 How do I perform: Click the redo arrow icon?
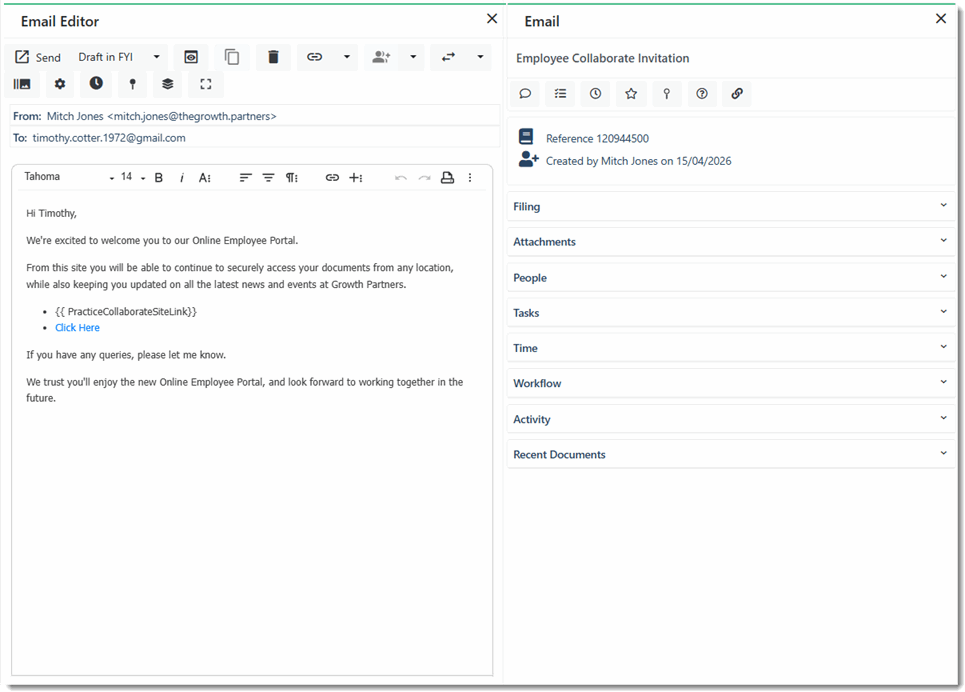424,178
